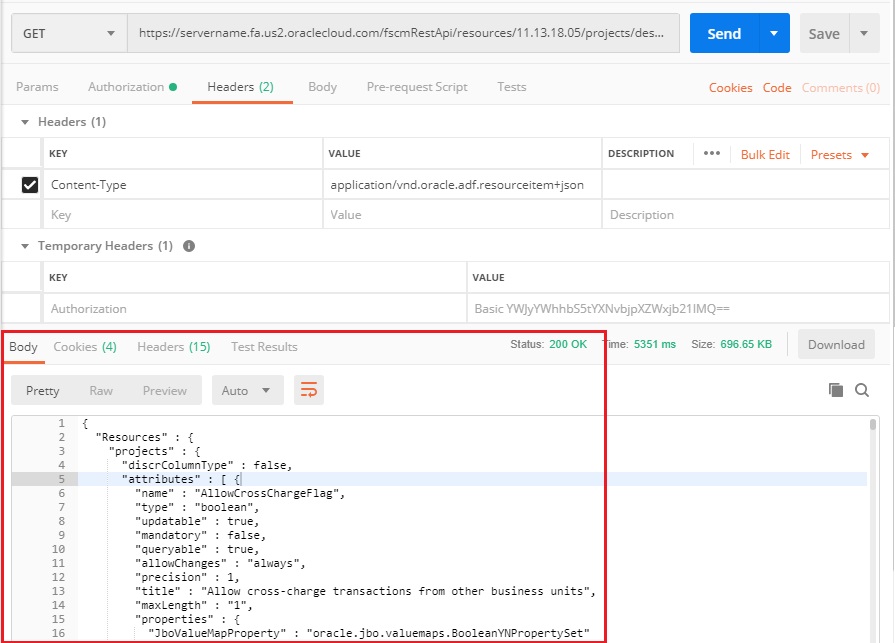Switch response view to Raw
Image resolution: width=895 pixels, height=643 pixels.
pyautogui.click(x=100, y=391)
